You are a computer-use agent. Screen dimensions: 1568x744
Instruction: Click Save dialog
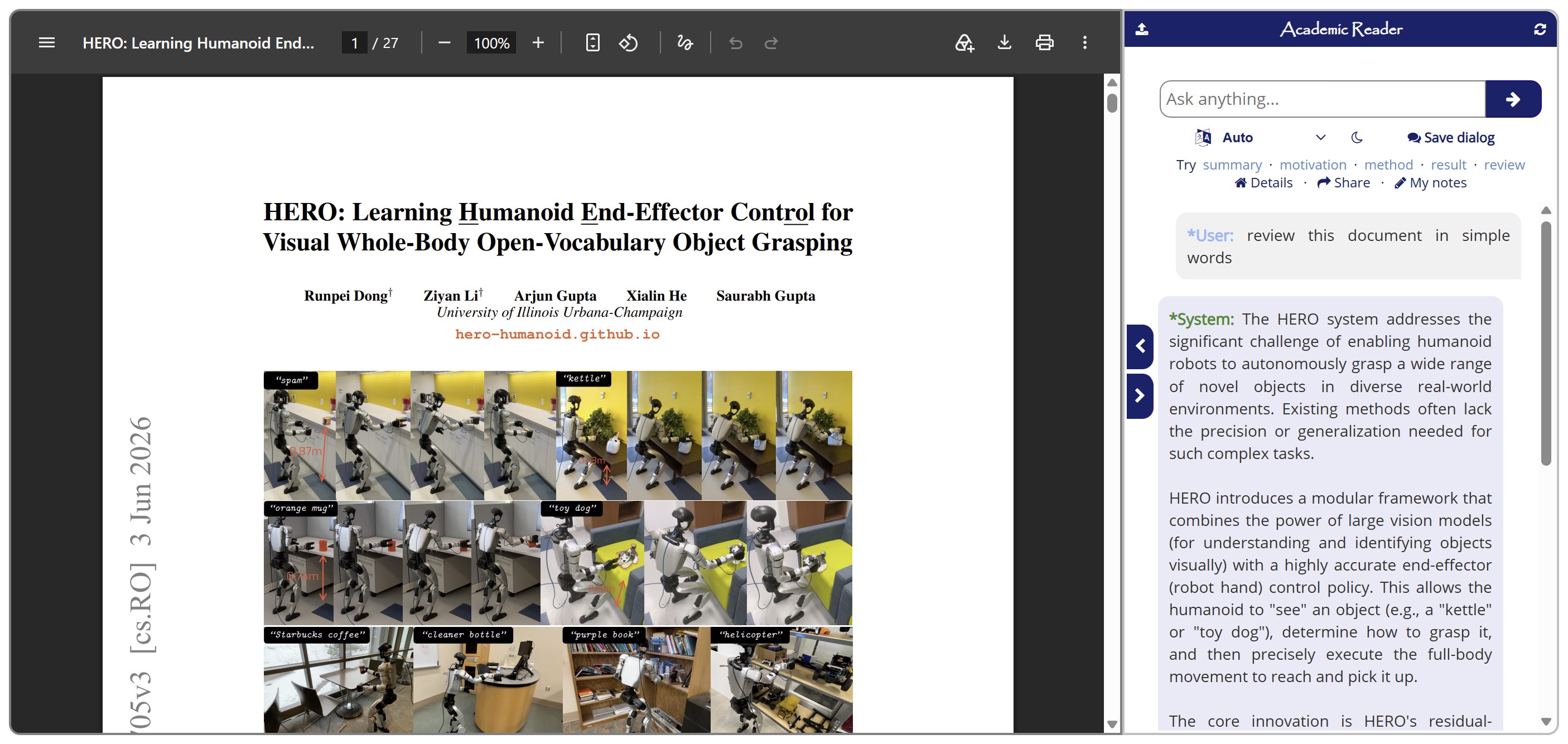point(1450,138)
